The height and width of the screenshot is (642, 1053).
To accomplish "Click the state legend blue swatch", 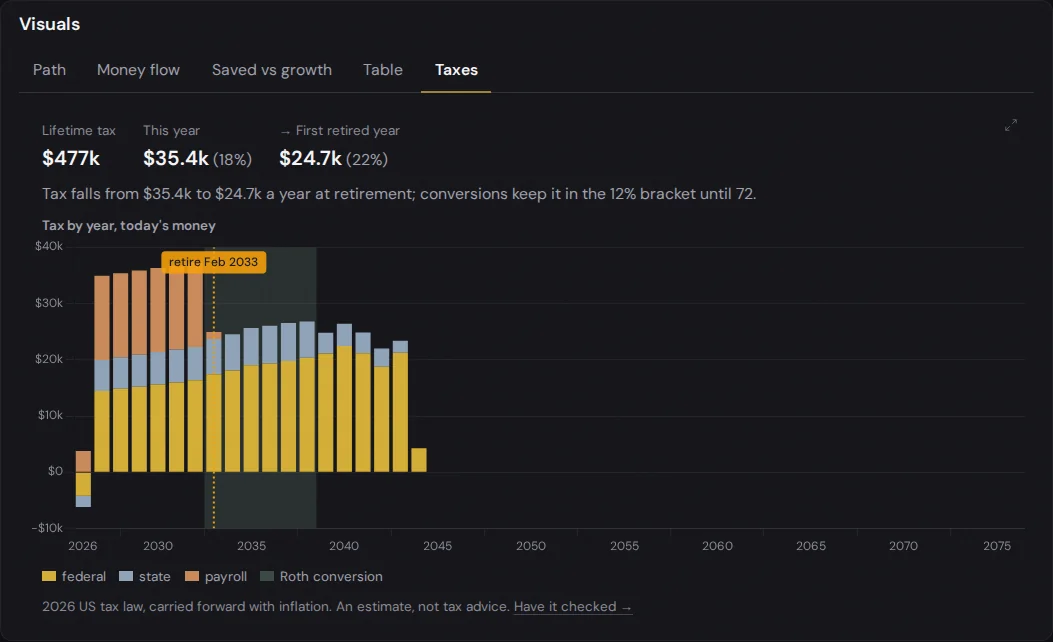I will point(126,576).
